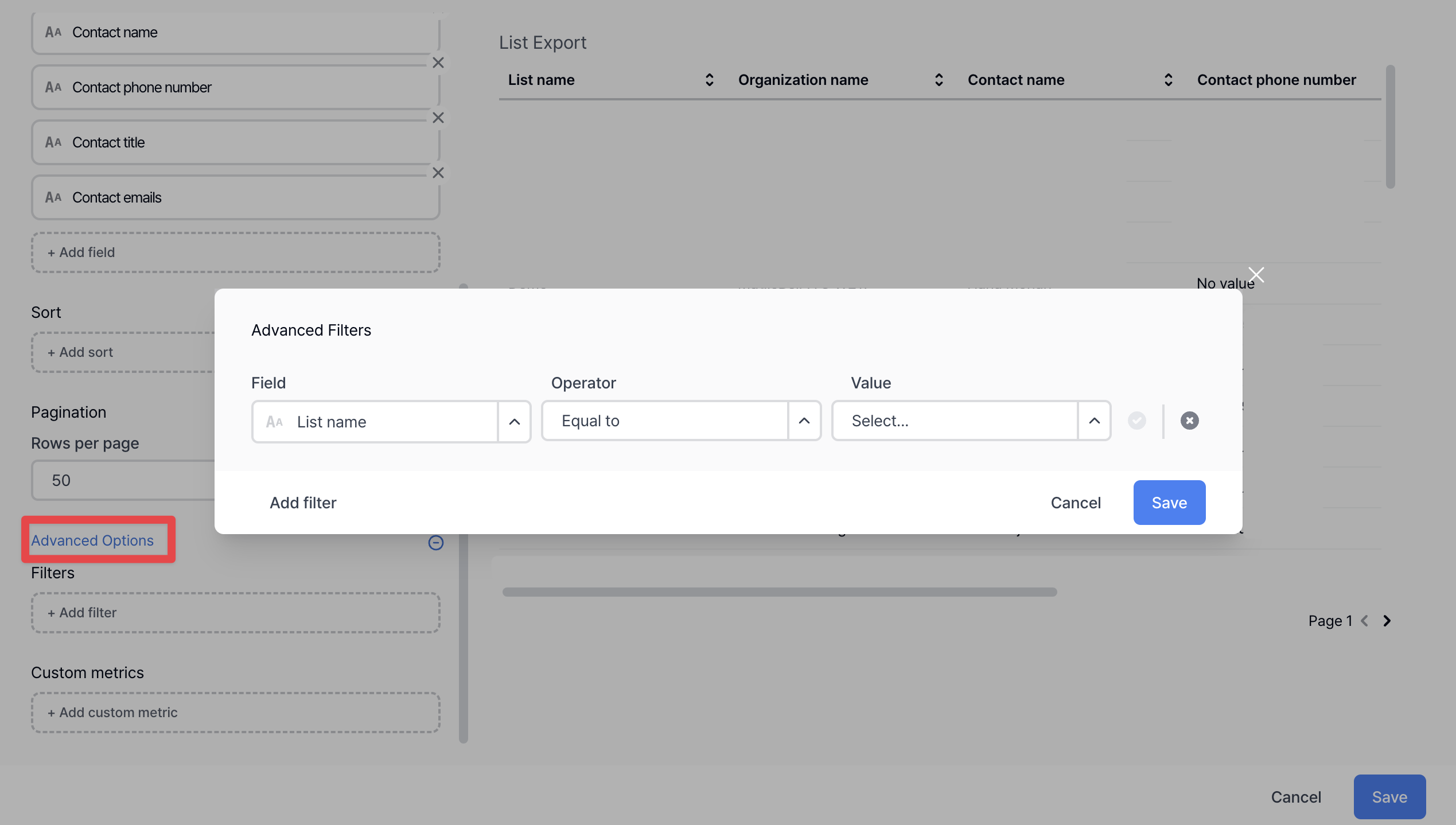Save the advanced filter

(1169, 503)
